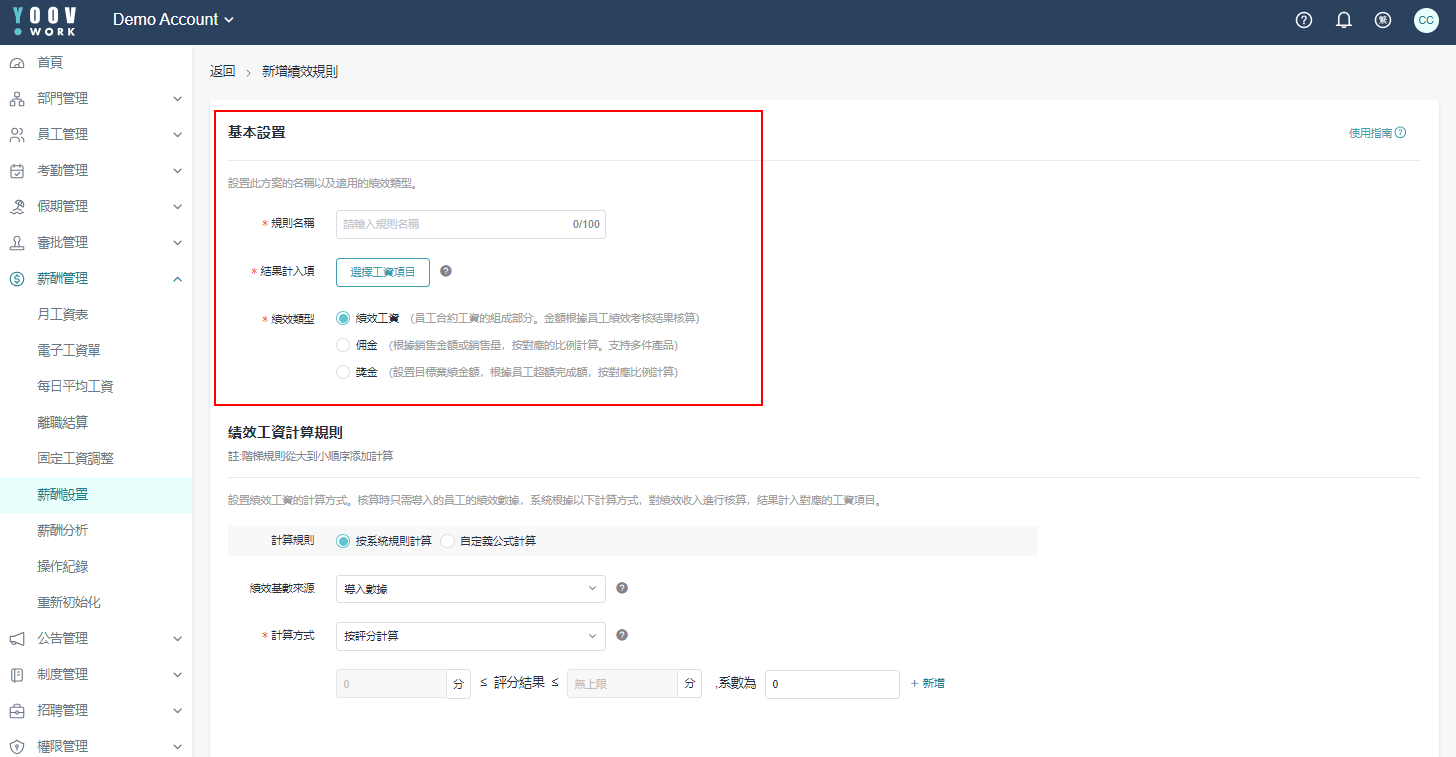Viewport: 1456px width, 757px height.
Task: Expand 考勤管理 in the sidebar
Action: pyautogui.click(x=95, y=170)
